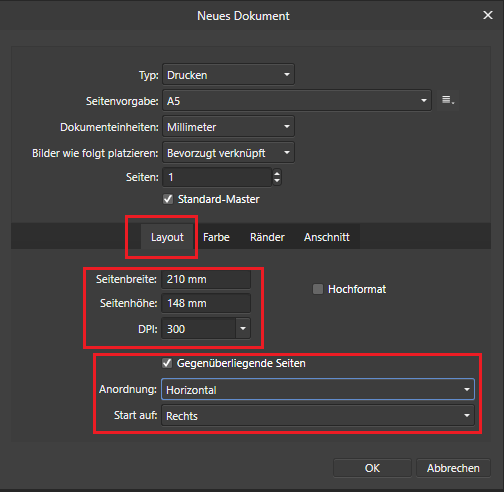Expand the DPI dropdown arrow

point(243,329)
